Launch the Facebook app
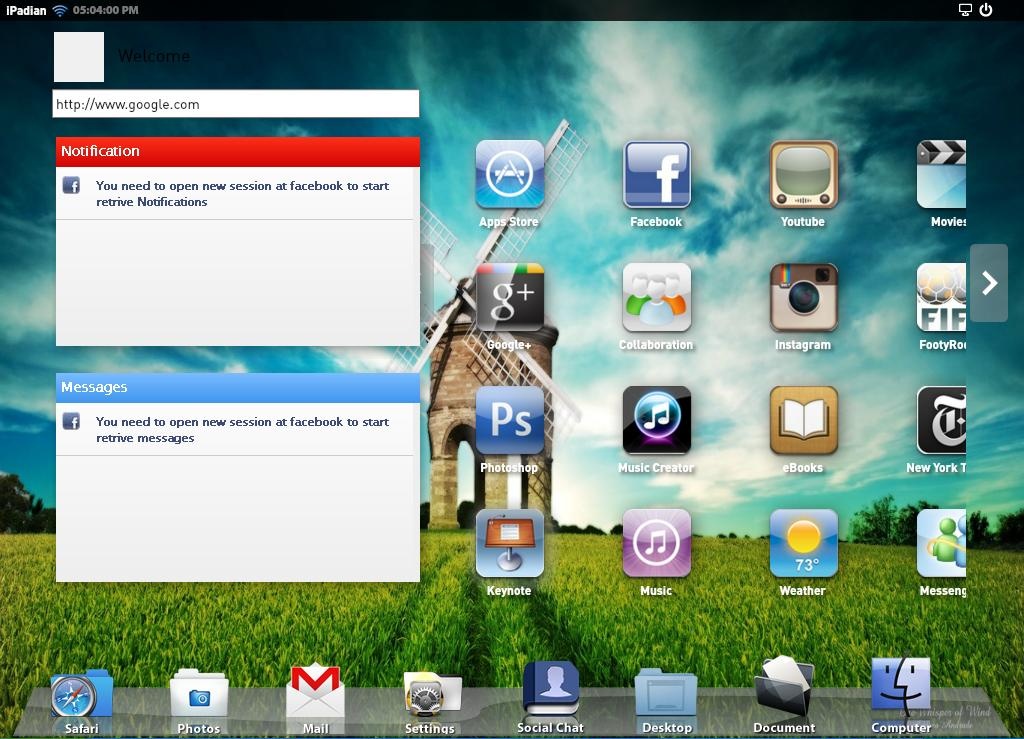Viewport: 1024px width, 739px height. [656, 174]
